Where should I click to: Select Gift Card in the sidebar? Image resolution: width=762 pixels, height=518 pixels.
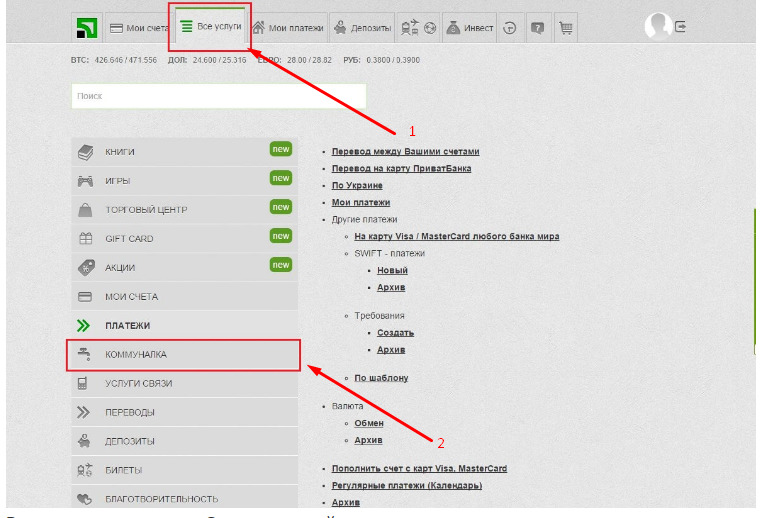[129, 239]
